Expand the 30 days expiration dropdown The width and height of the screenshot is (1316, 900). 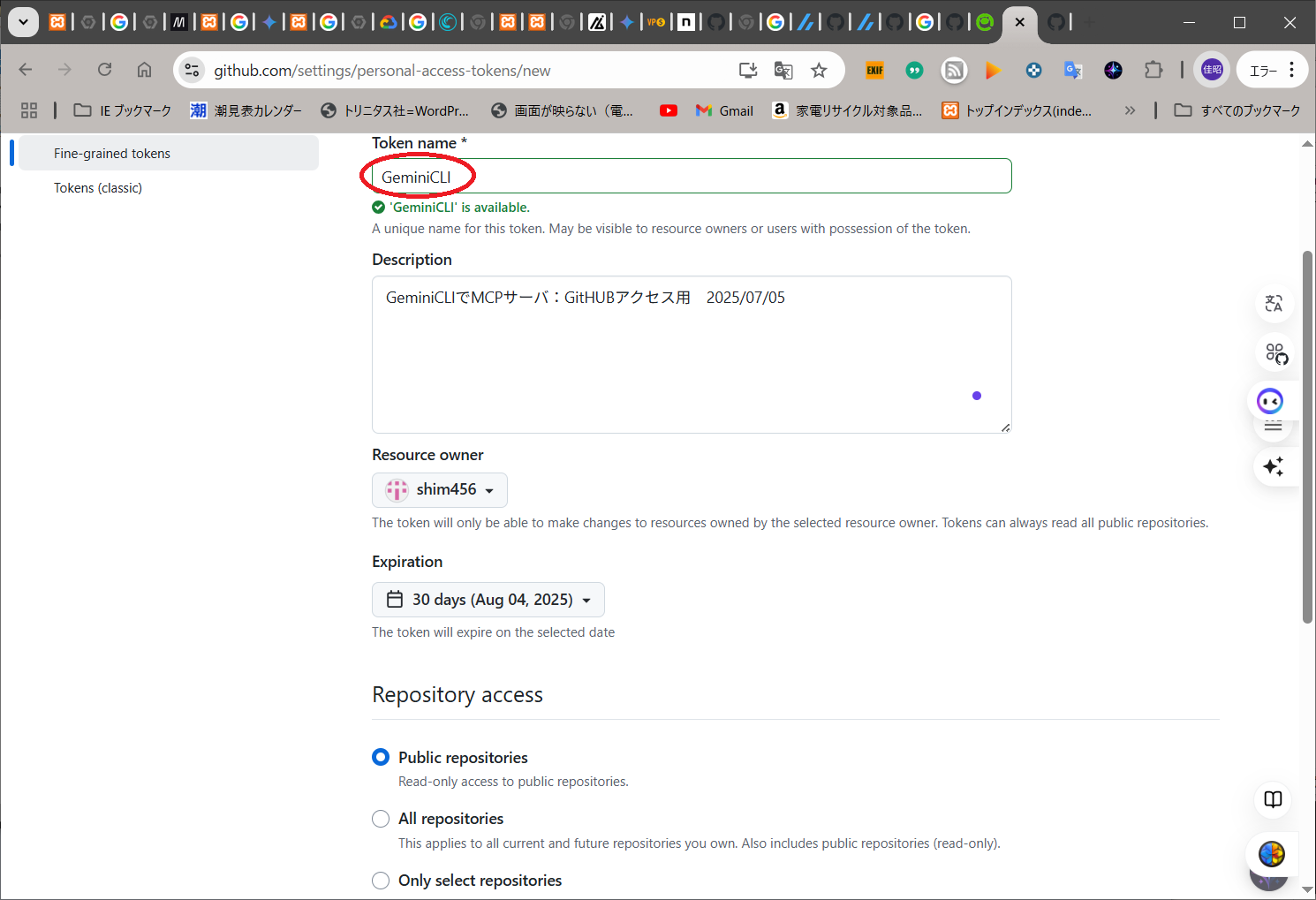coord(488,600)
